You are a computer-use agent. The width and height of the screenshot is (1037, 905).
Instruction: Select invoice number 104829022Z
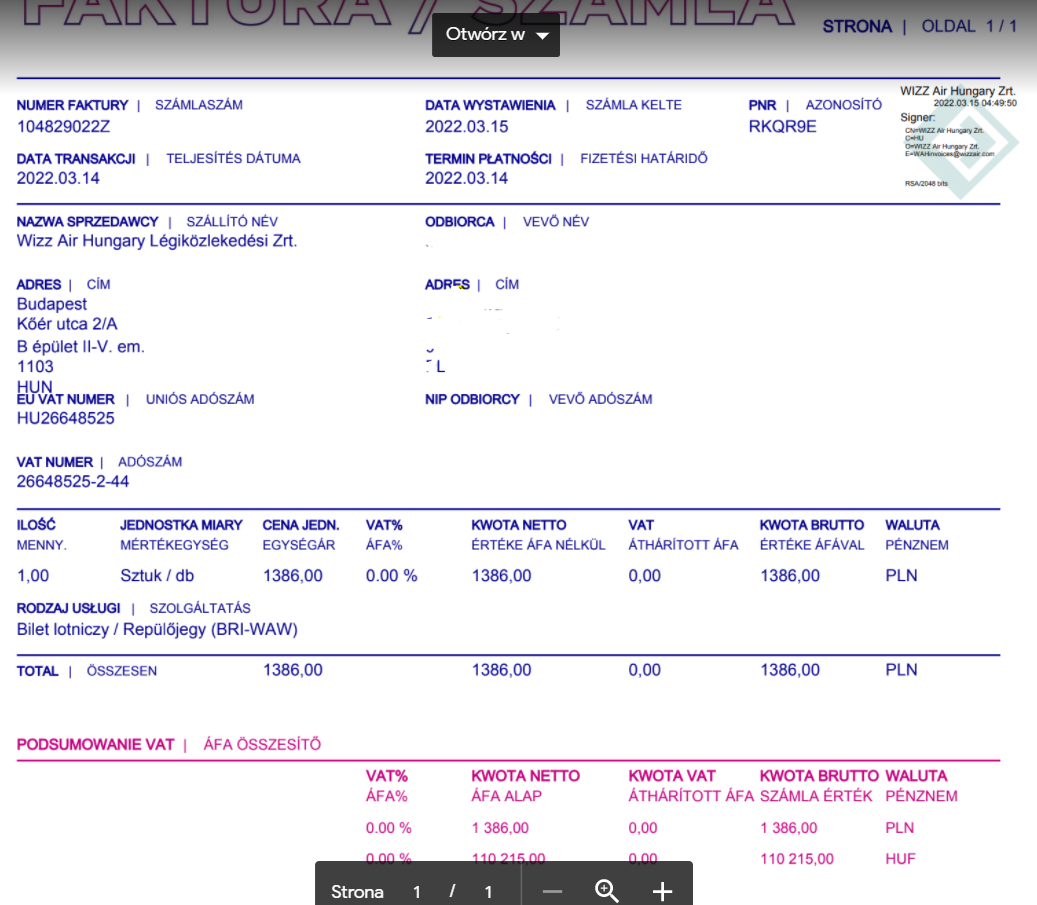click(63, 126)
